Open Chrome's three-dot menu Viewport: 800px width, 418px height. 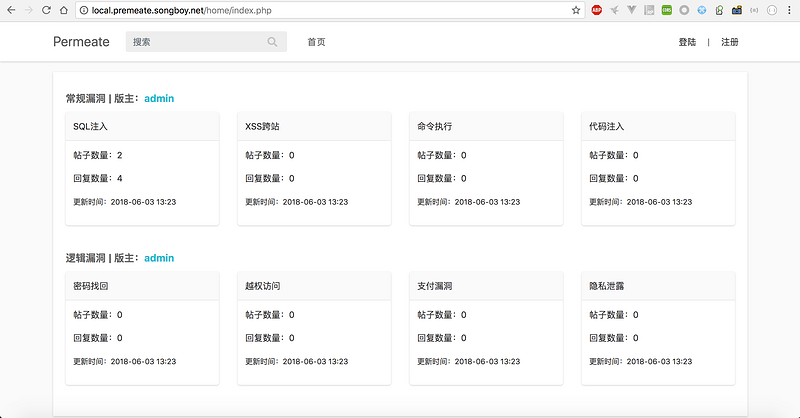(x=790, y=10)
